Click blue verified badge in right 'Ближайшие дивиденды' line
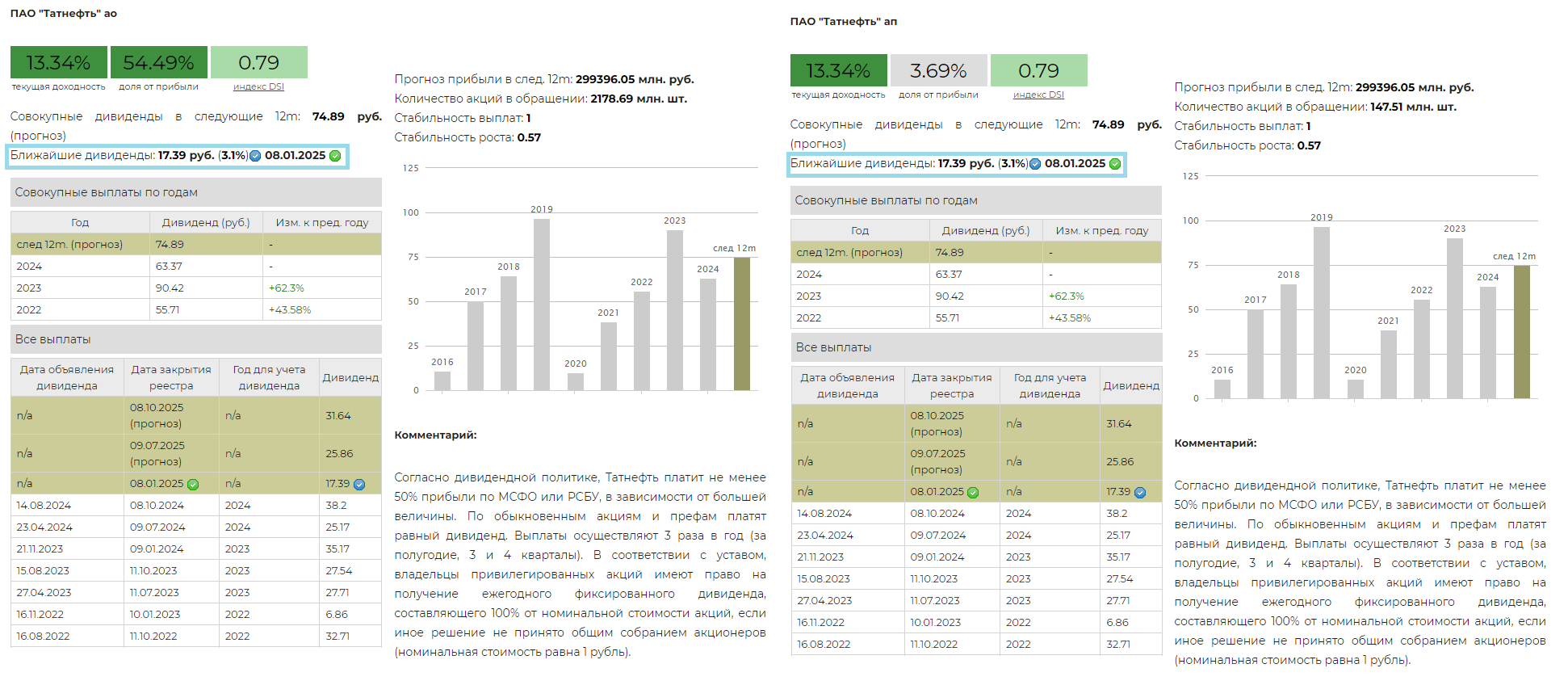Viewport: 1568px width, 685px height. pyautogui.click(x=1035, y=164)
